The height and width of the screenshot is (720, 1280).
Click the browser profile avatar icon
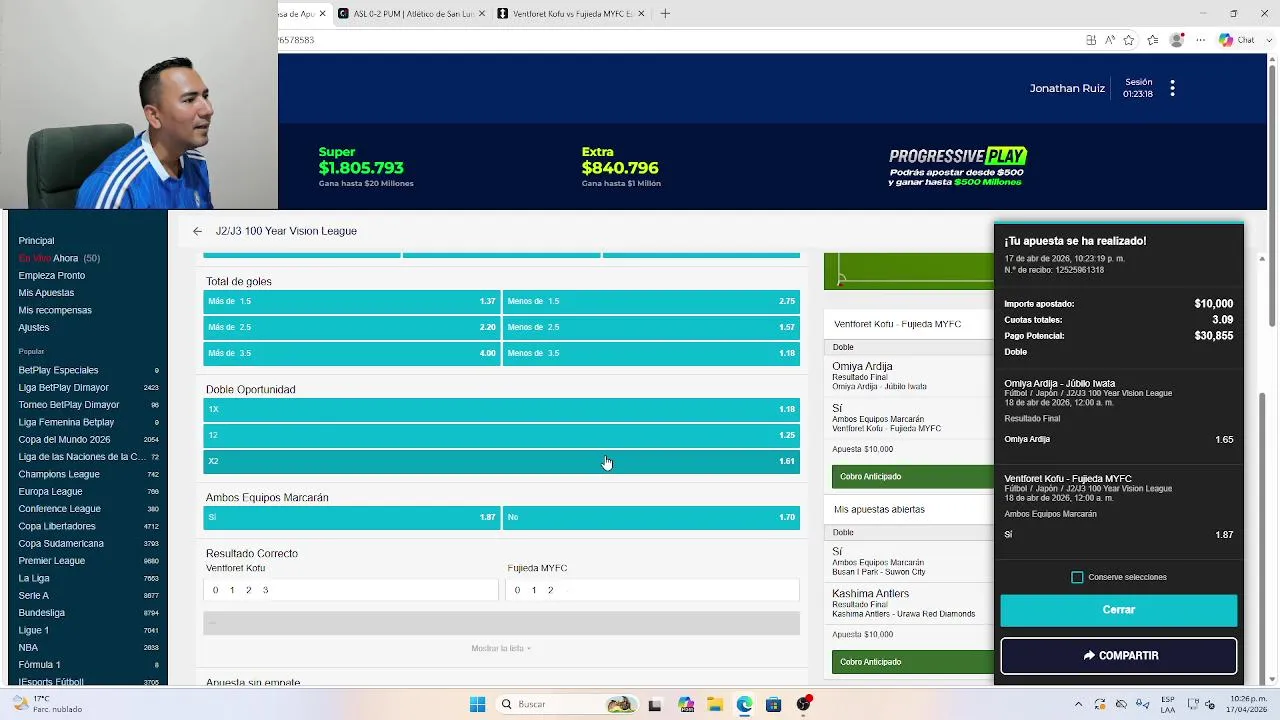1177,40
